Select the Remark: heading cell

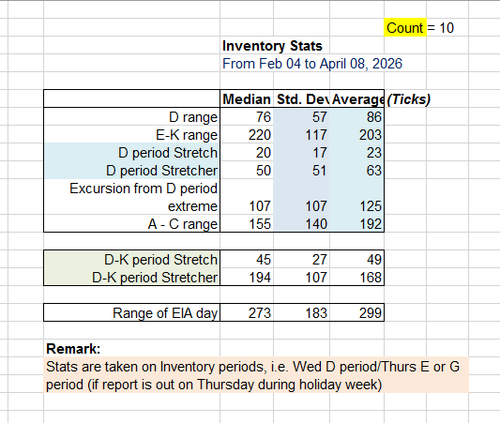point(73,349)
